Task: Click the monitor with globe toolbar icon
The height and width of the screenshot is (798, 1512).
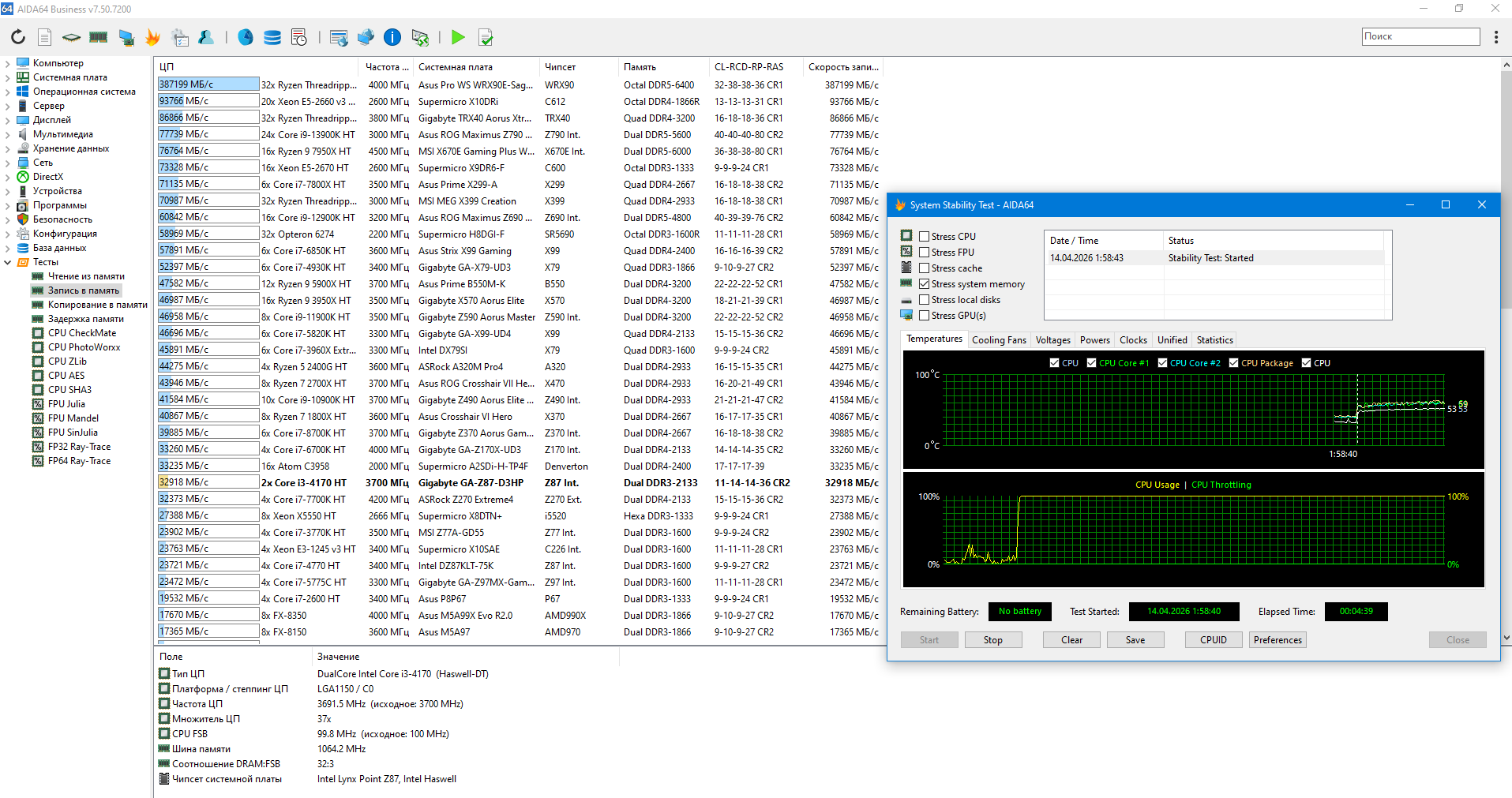Action: 366,37
